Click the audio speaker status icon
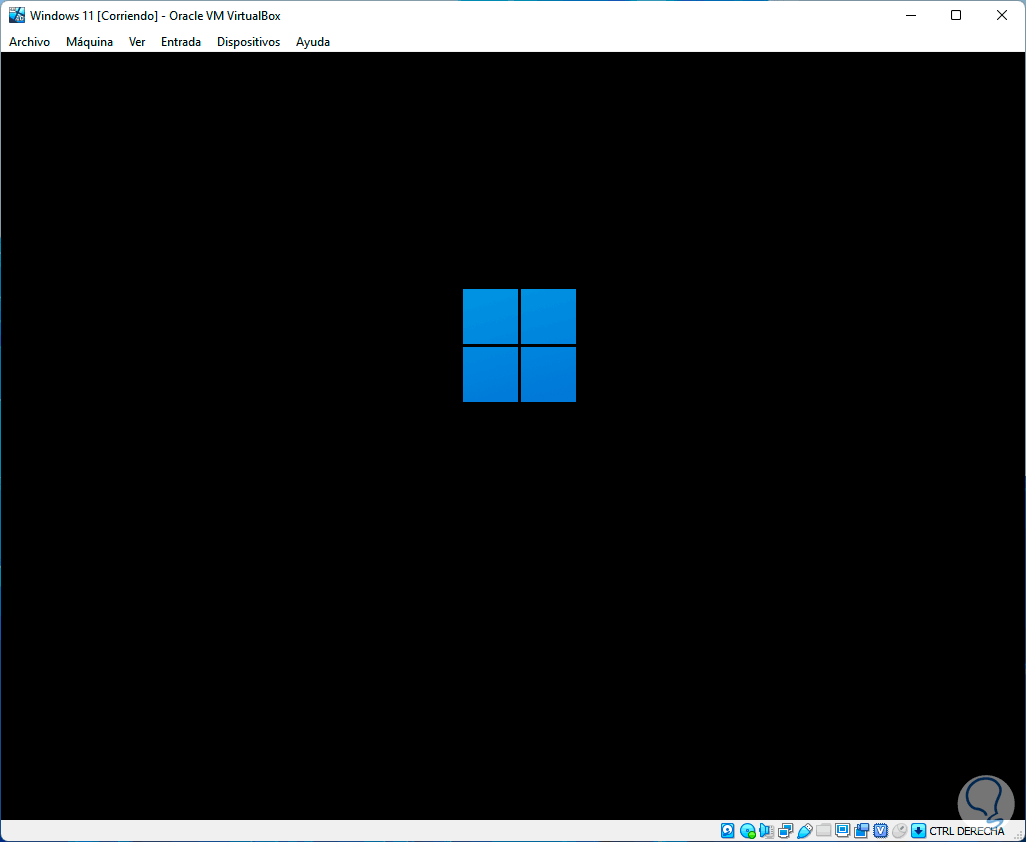Viewport: 1026px width, 842px height. pos(766,831)
